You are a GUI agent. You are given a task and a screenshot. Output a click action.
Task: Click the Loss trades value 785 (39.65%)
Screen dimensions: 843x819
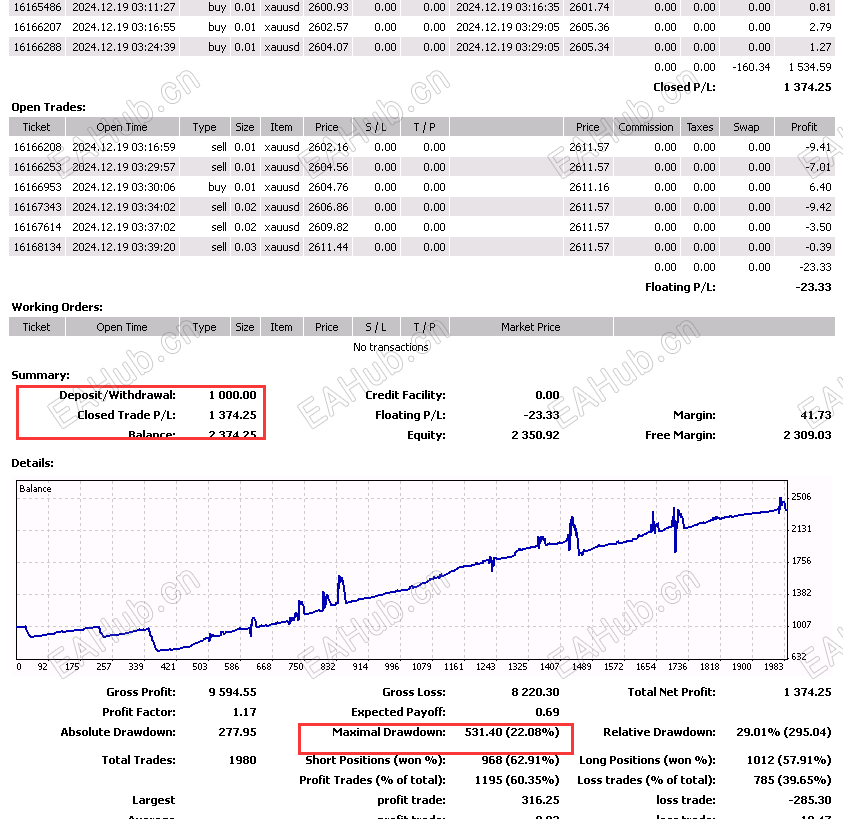pyautogui.click(x=792, y=779)
